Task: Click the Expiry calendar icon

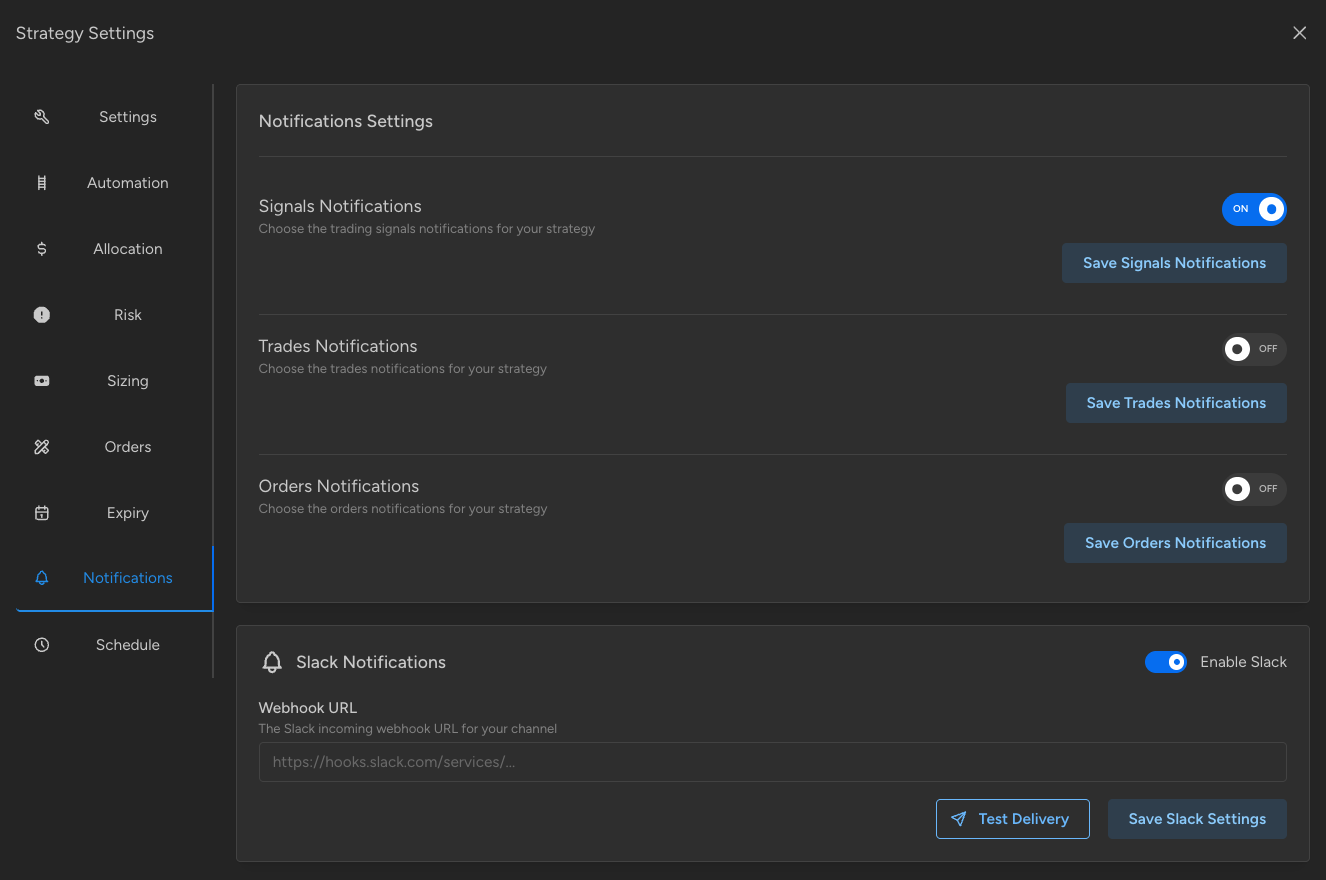Action: 41,513
